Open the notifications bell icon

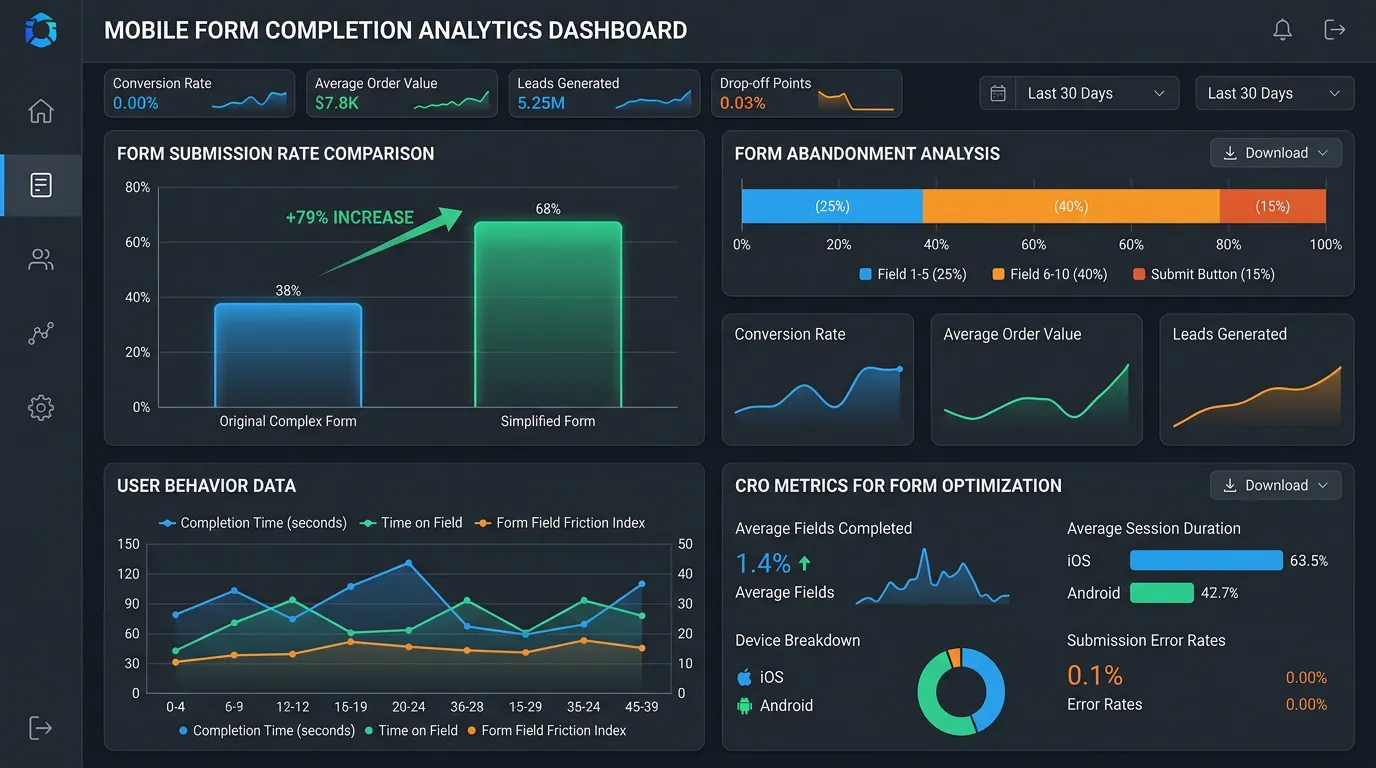tap(1283, 30)
